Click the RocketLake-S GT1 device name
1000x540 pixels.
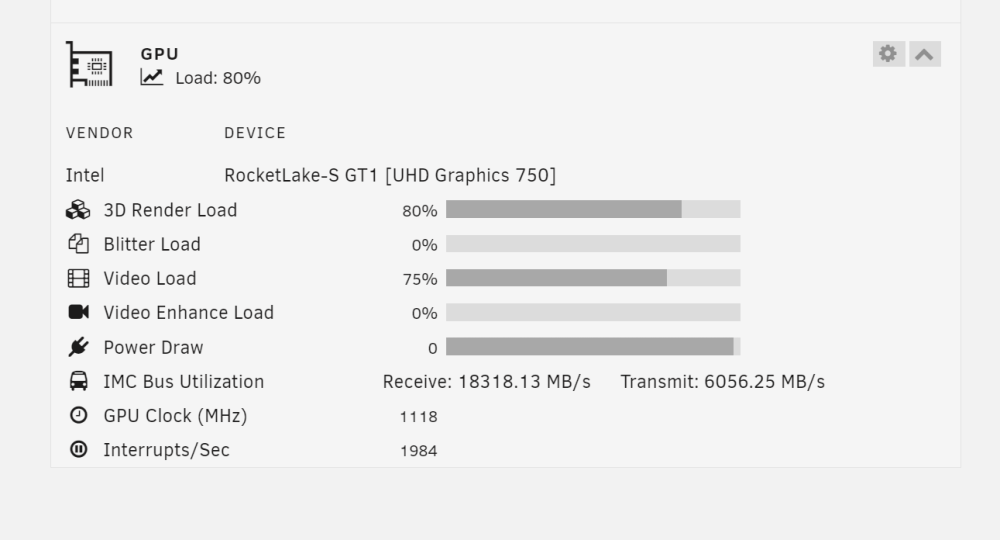coord(390,175)
